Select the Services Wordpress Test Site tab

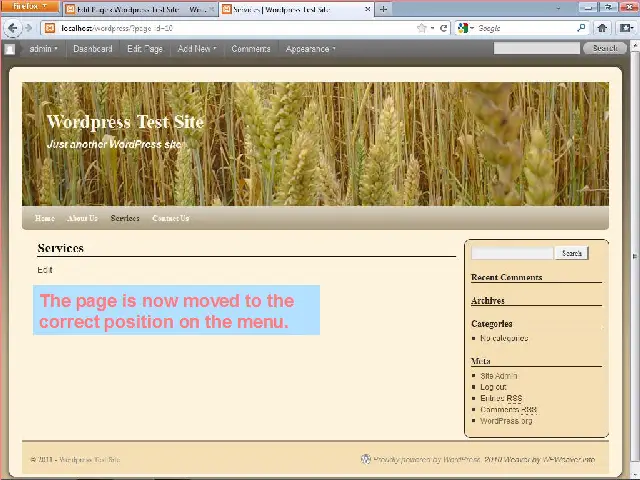click(296, 9)
